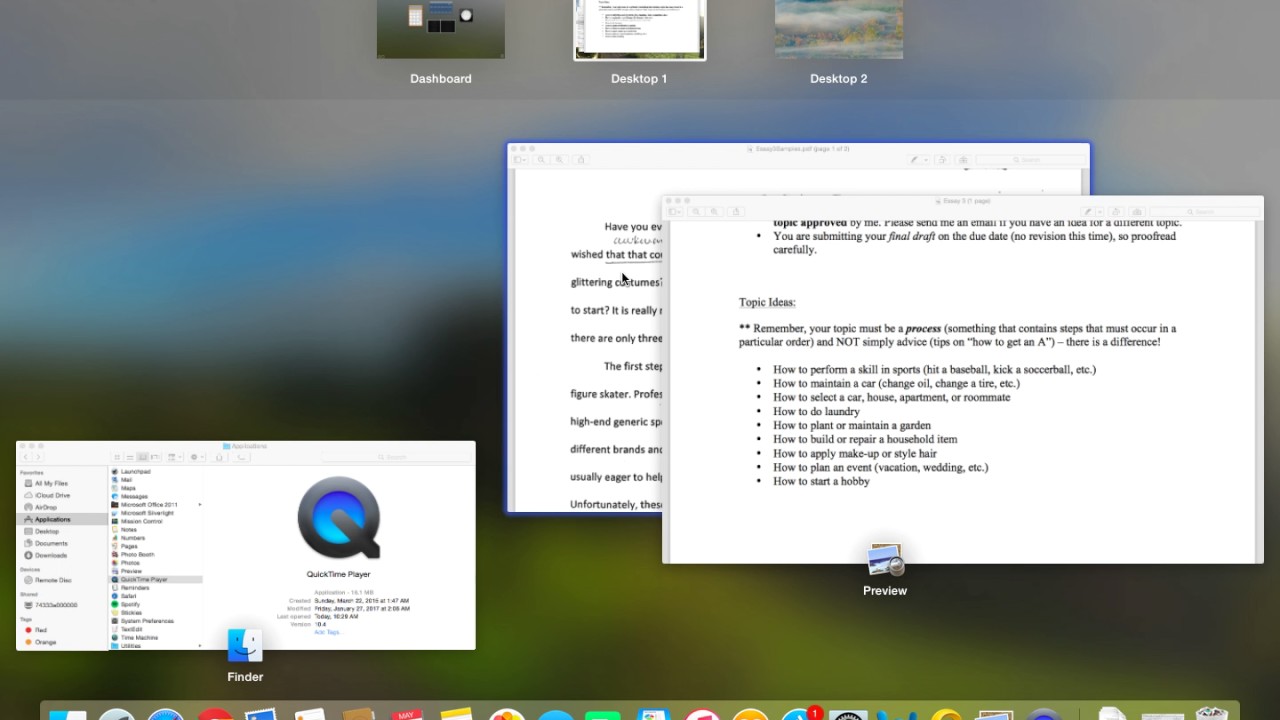
Task: Select Mission Control in the Applications list
Action: 141,521
